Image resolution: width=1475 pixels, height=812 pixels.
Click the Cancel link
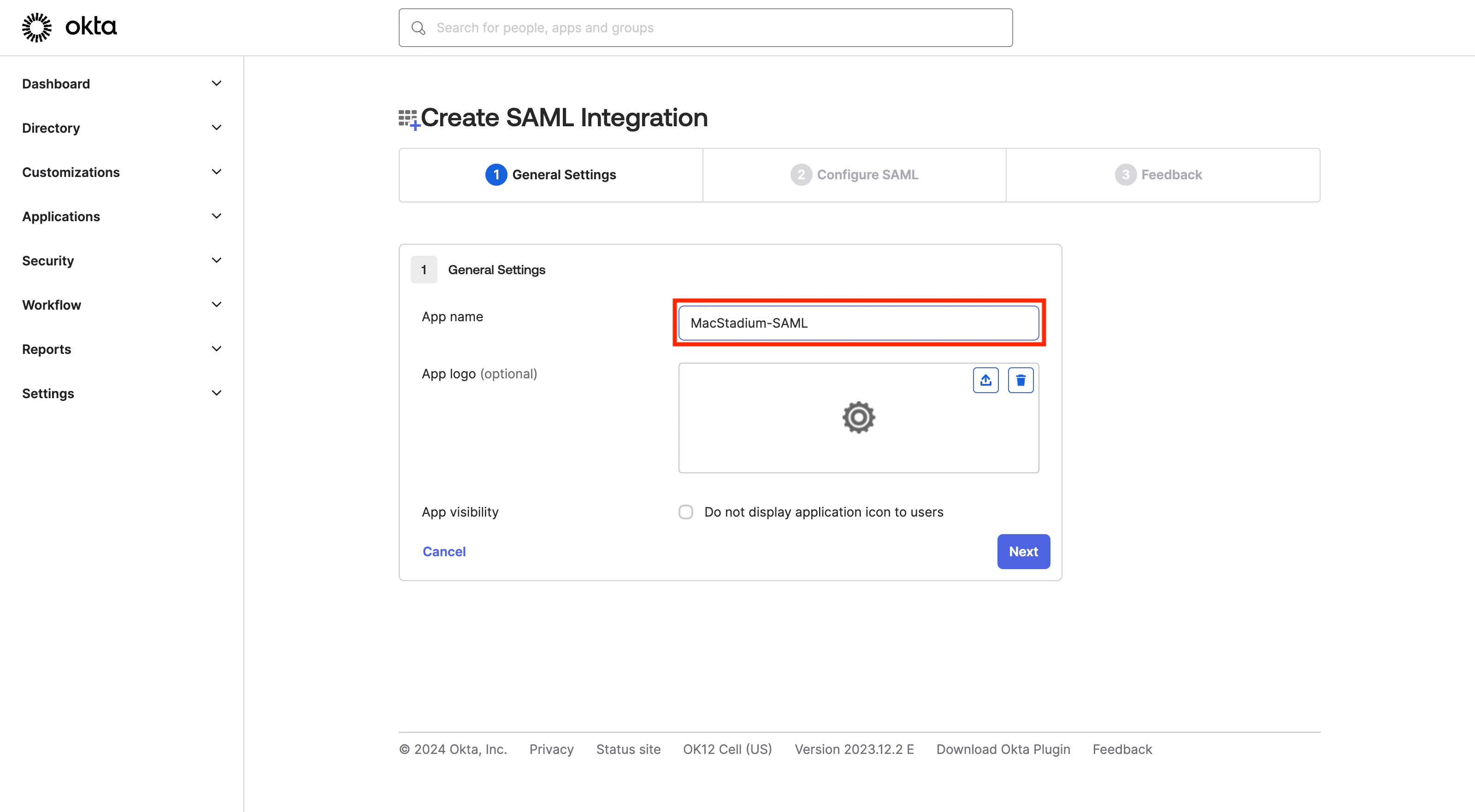pyautogui.click(x=444, y=552)
